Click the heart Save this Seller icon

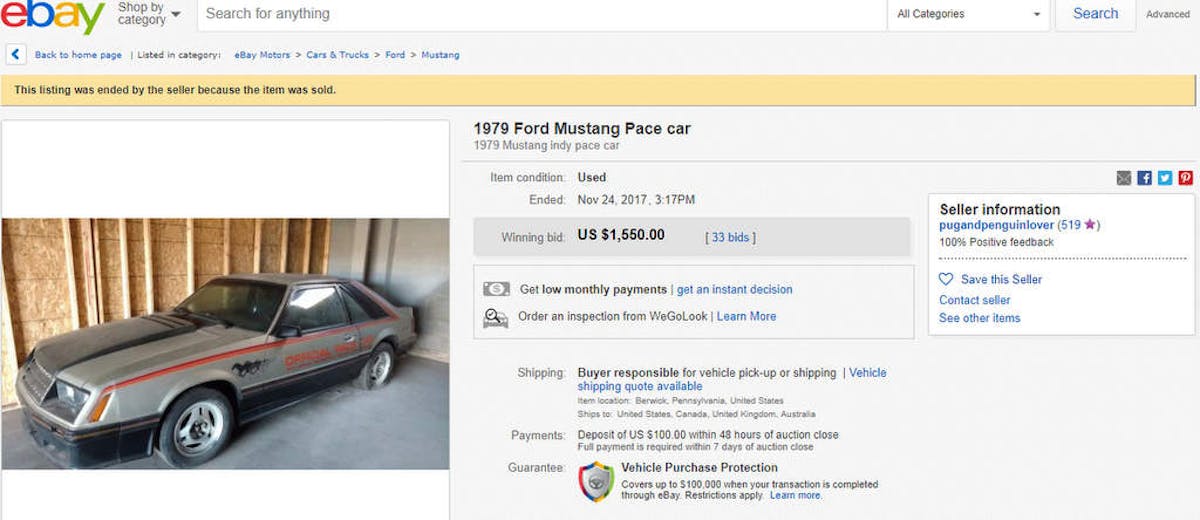[x=946, y=280]
